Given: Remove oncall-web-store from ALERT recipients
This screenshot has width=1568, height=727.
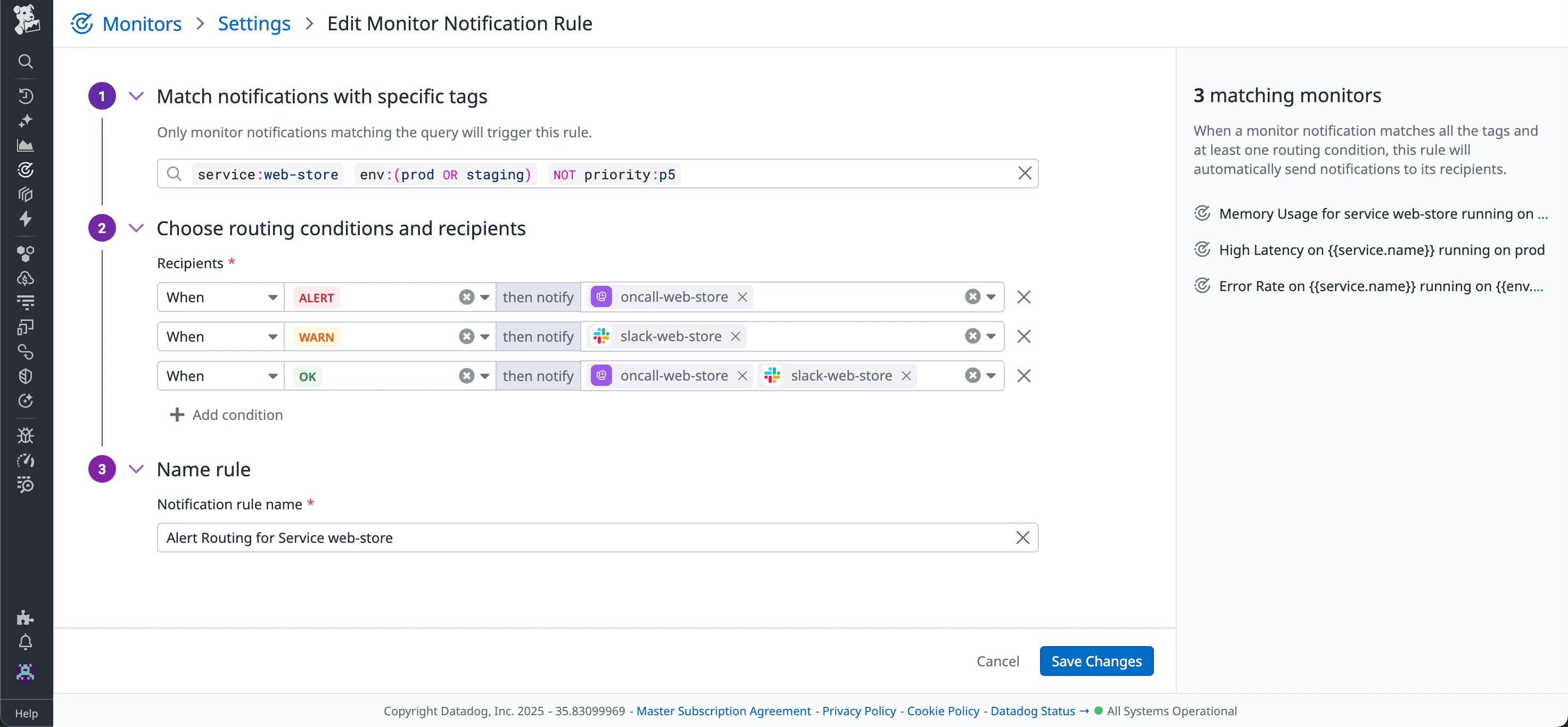Looking at the screenshot, I should pyautogui.click(x=742, y=297).
